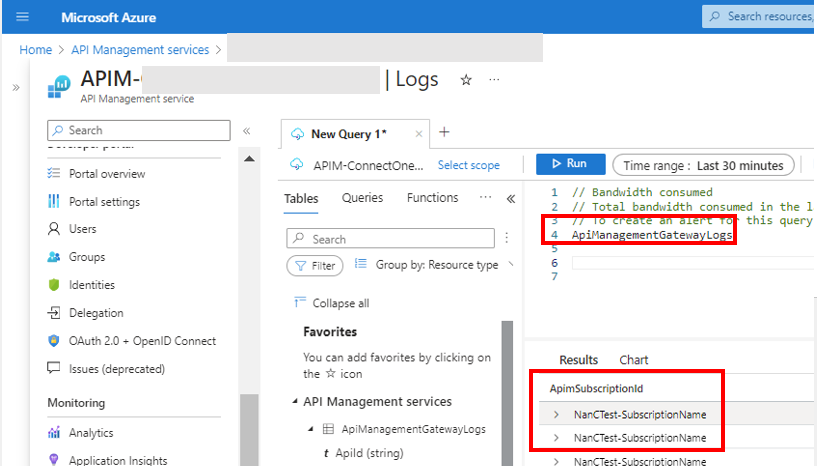Collapse the resource menu with double chevron
817x466 pixels.
246,131
